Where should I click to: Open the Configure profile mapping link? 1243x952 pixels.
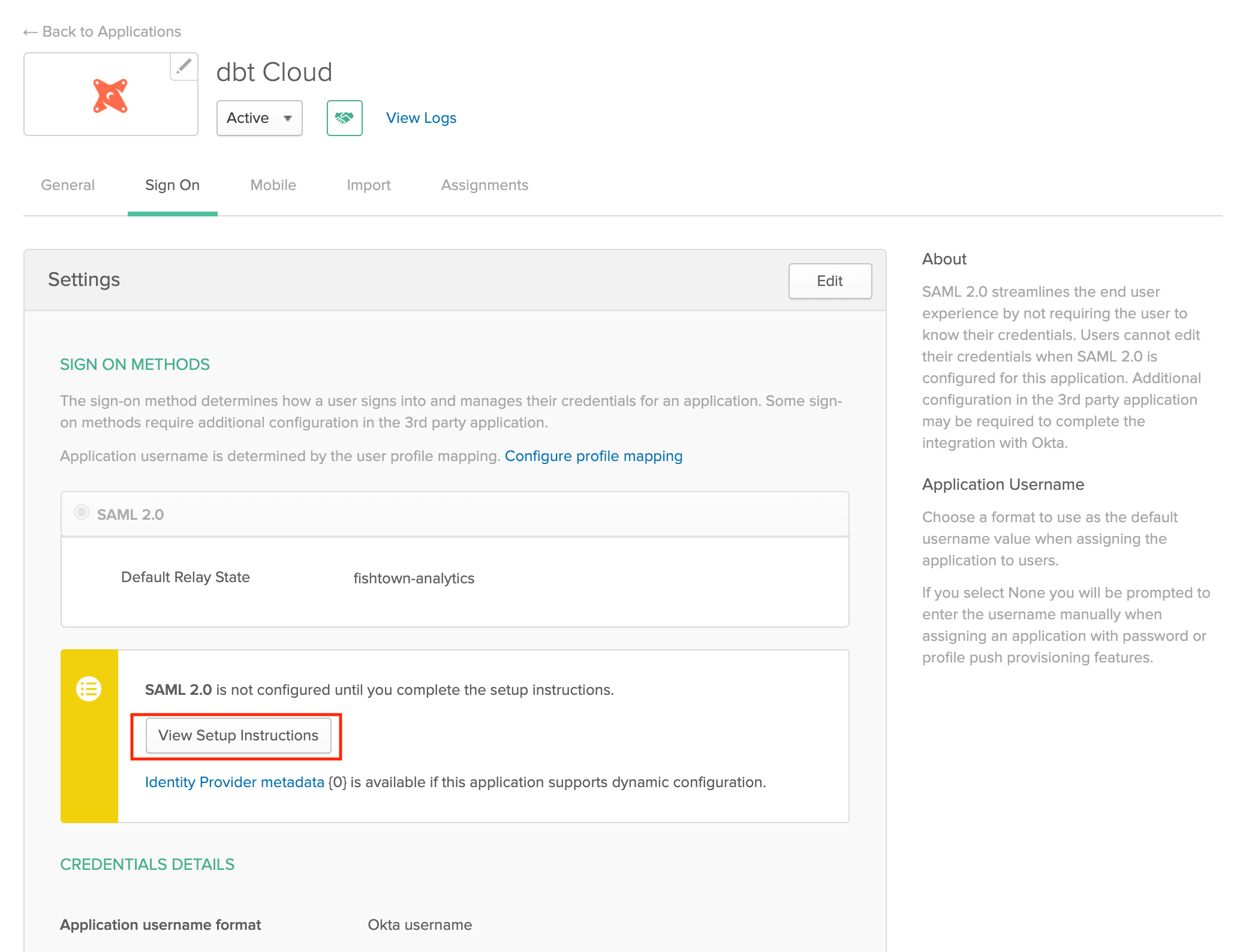pos(594,456)
